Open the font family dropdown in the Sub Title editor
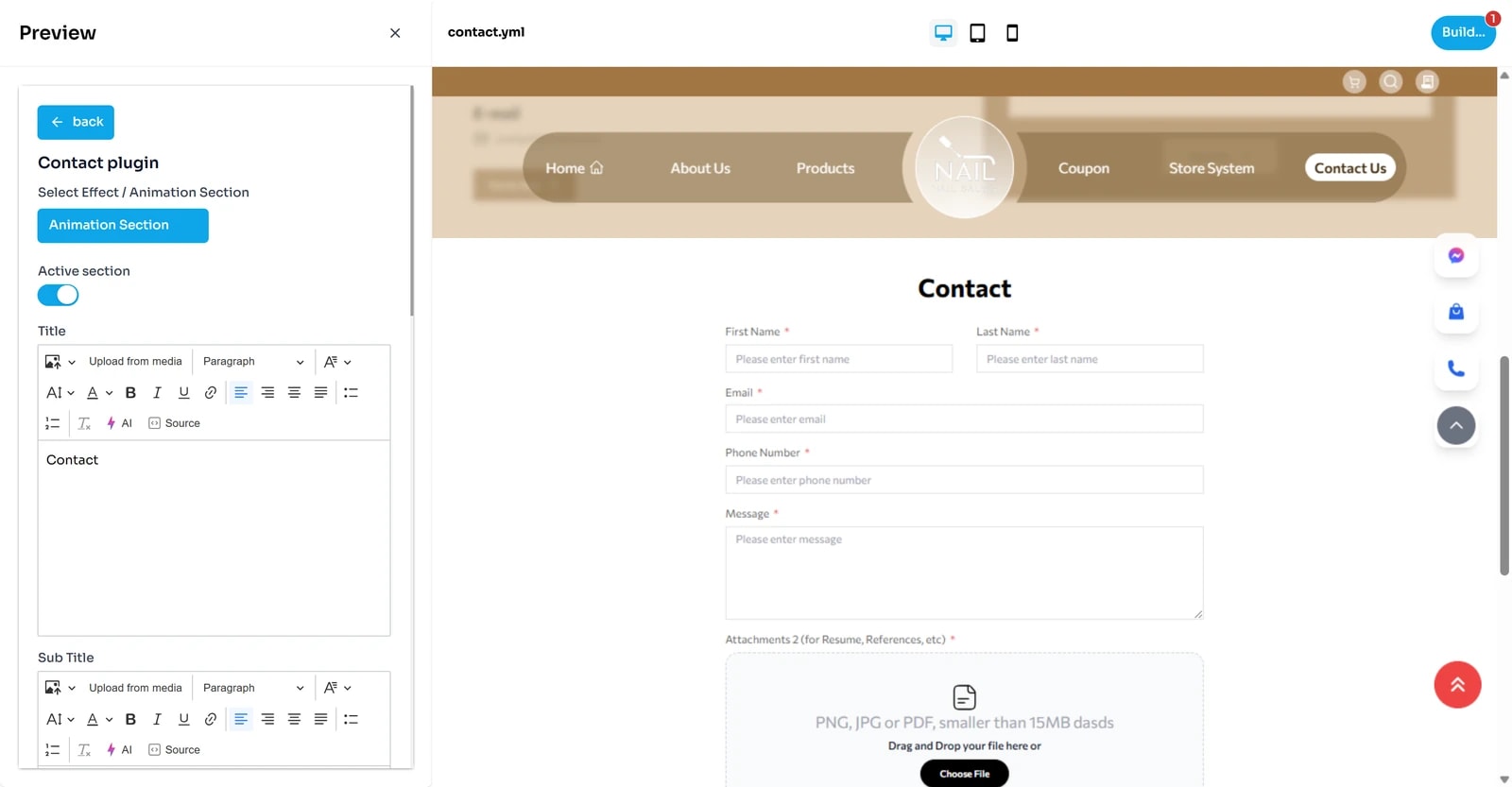 coord(337,688)
